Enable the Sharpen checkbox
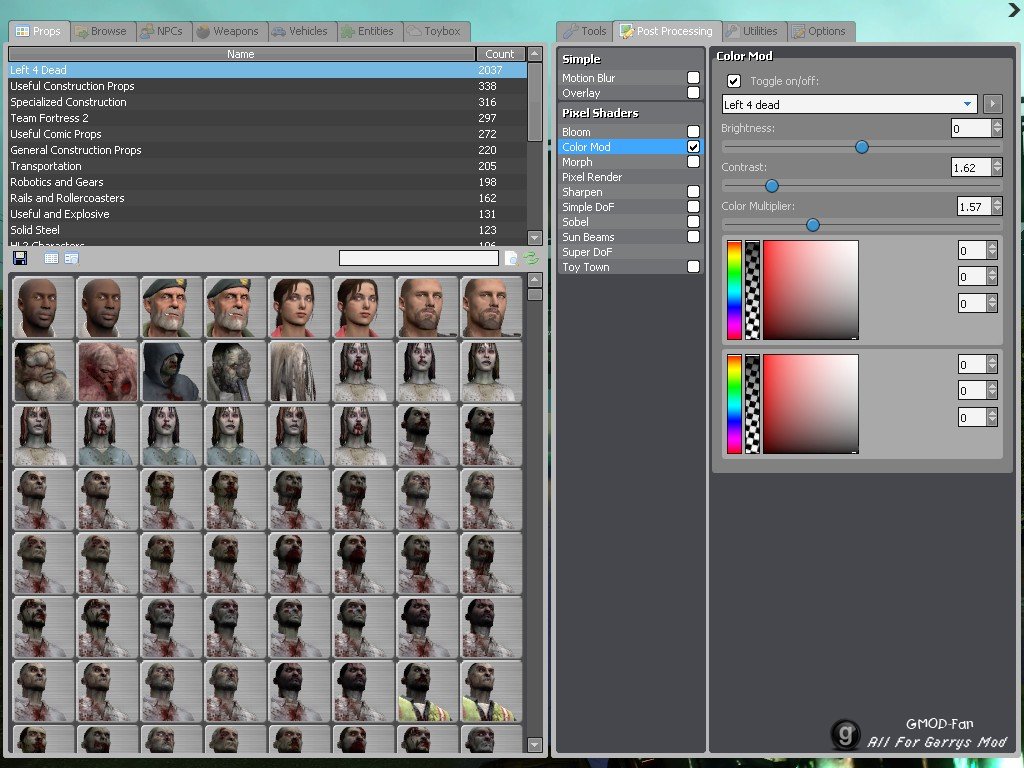The image size is (1024, 768). (x=694, y=192)
